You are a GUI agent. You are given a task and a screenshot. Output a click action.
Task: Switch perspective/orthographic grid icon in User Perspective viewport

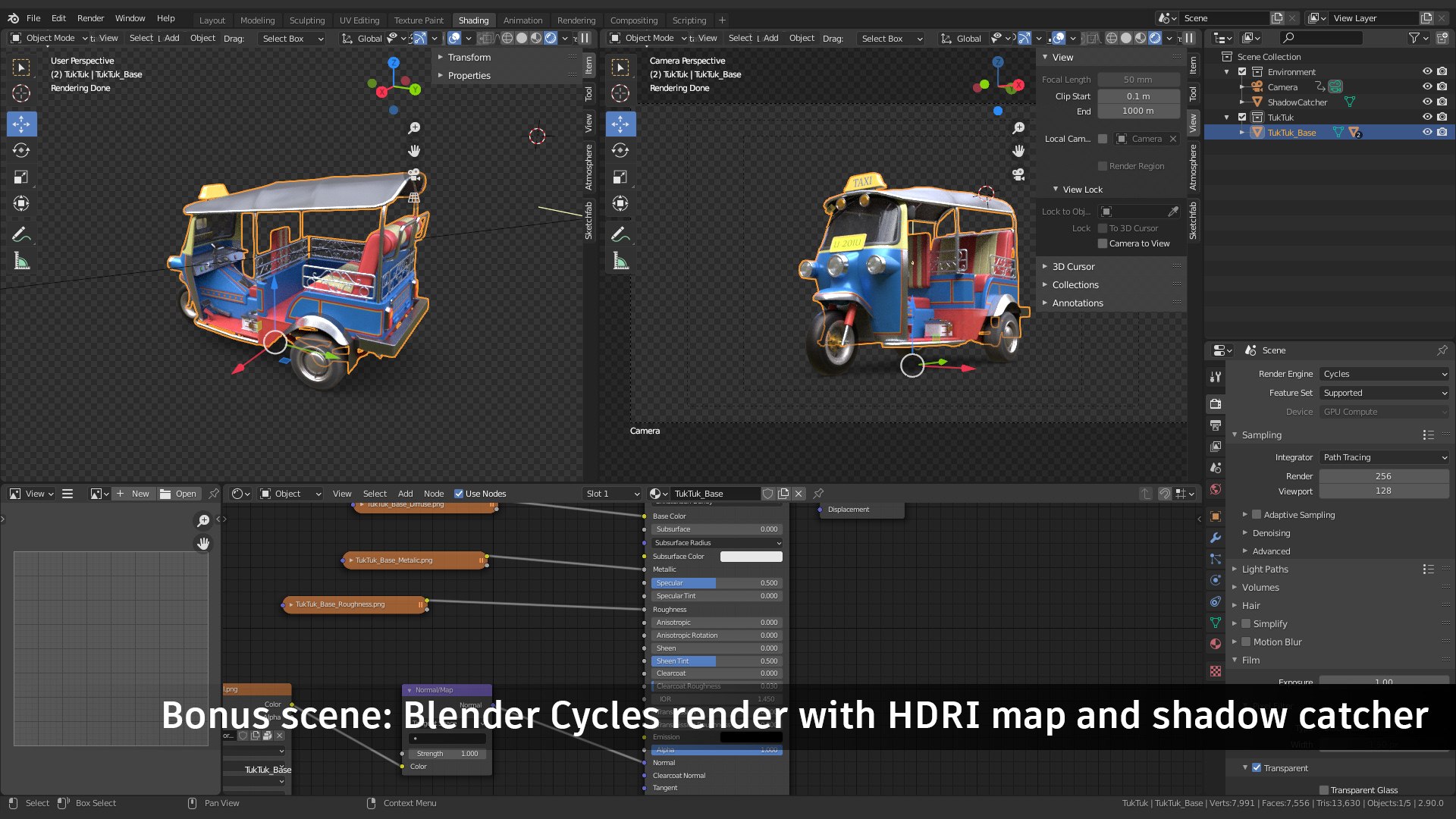414,197
